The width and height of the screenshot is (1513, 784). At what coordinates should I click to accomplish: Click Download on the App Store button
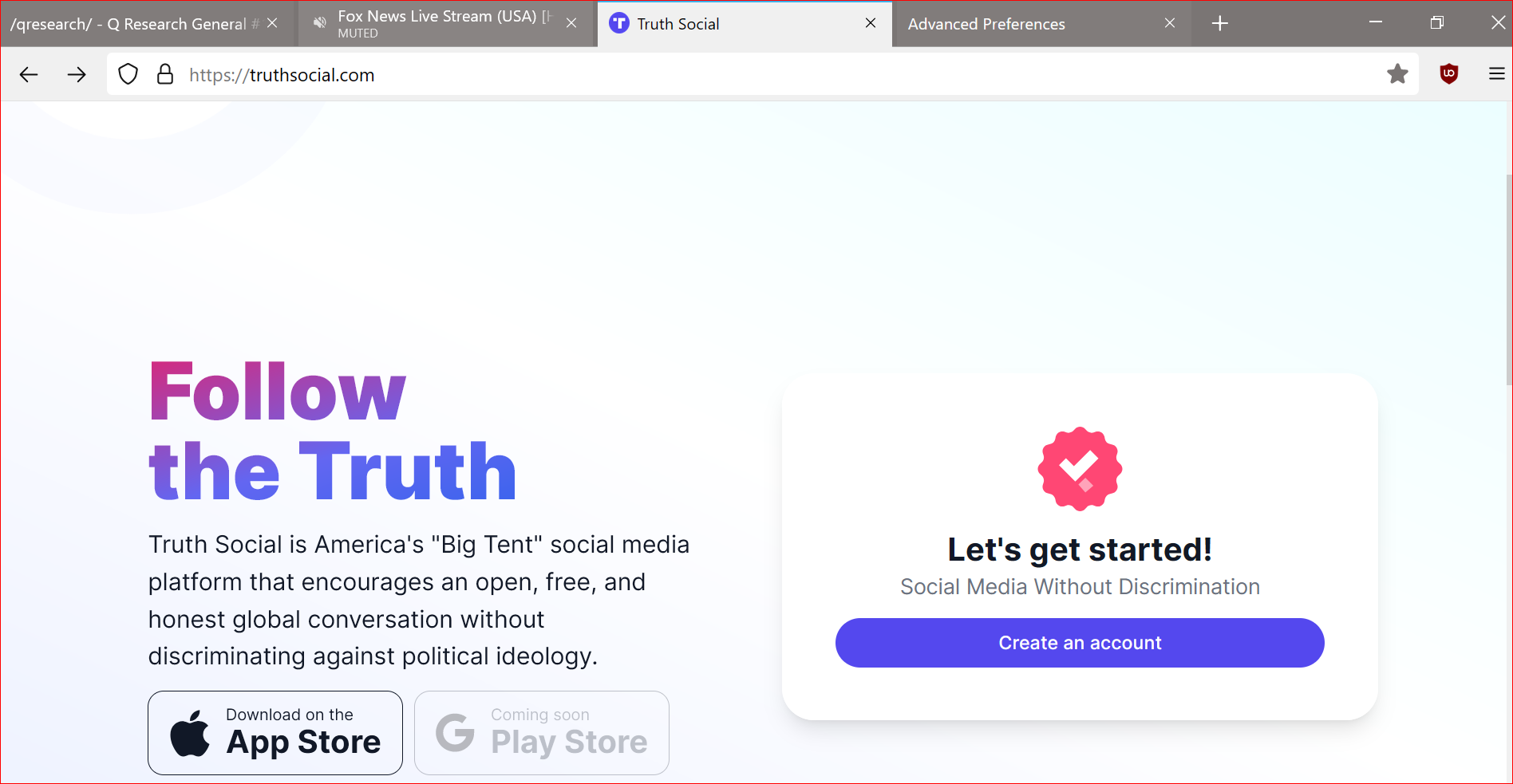pyautogui.click(x=275, y=733)
